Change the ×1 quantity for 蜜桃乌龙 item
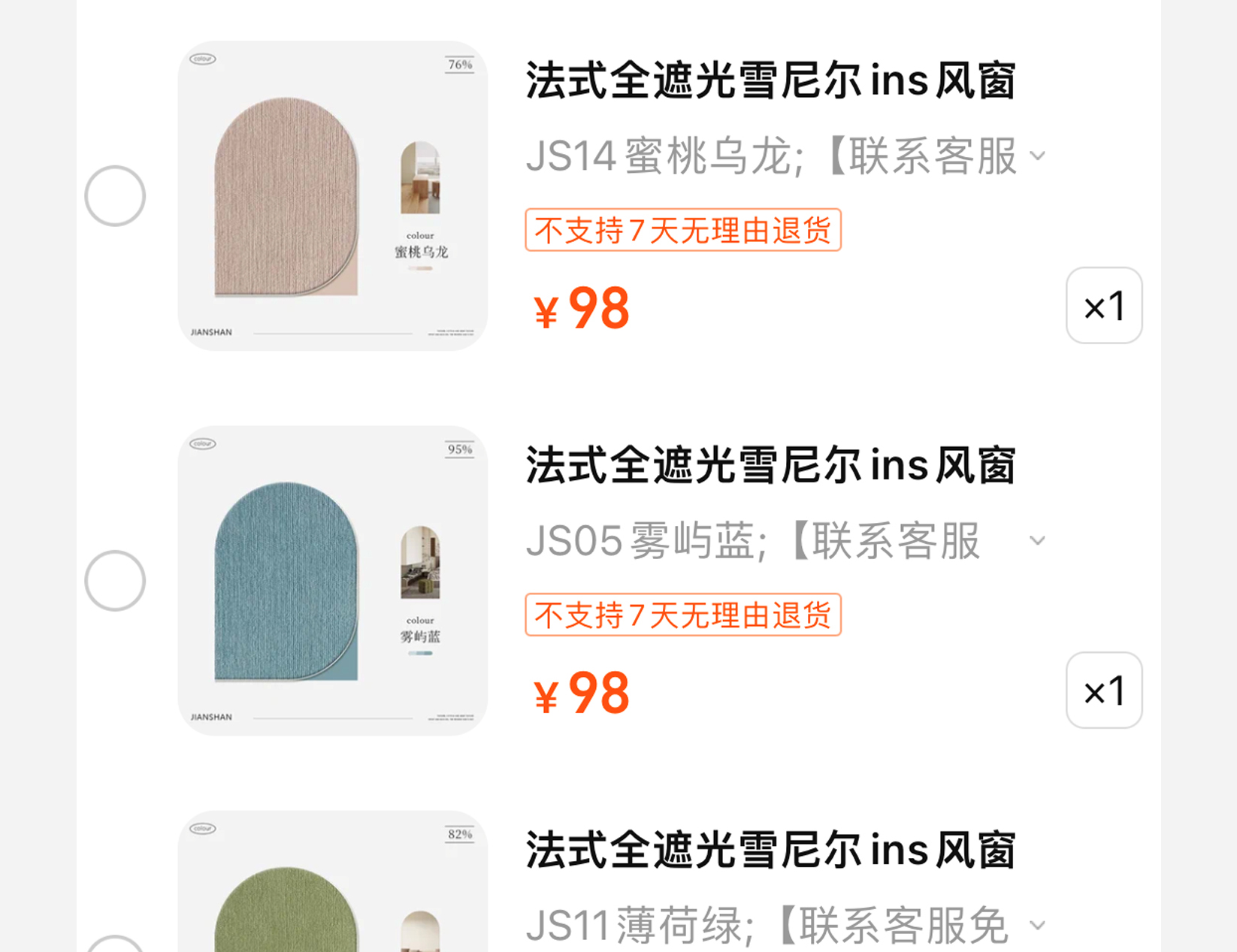Screen dimensions: 1237x952 point(1104,306)
